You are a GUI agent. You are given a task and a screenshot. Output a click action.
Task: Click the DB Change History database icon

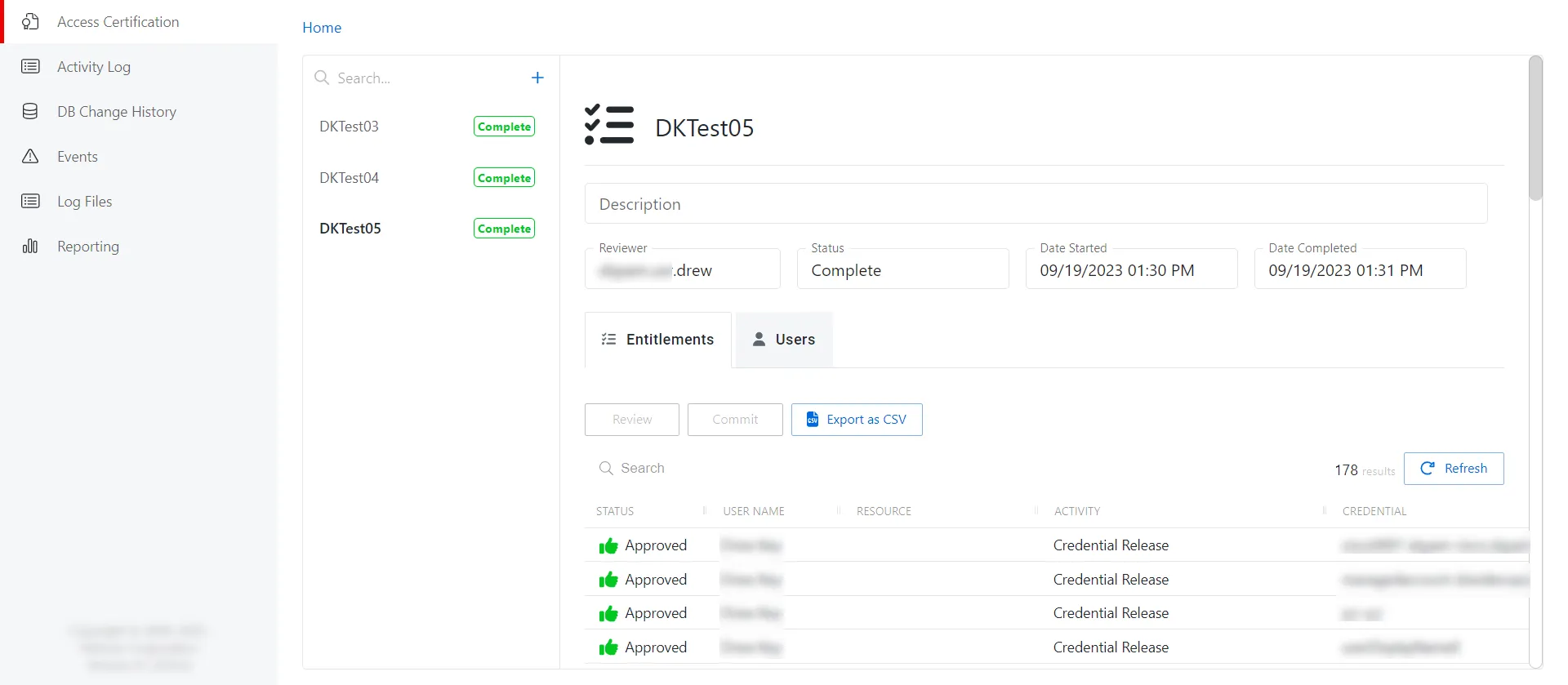pos(30,112)
